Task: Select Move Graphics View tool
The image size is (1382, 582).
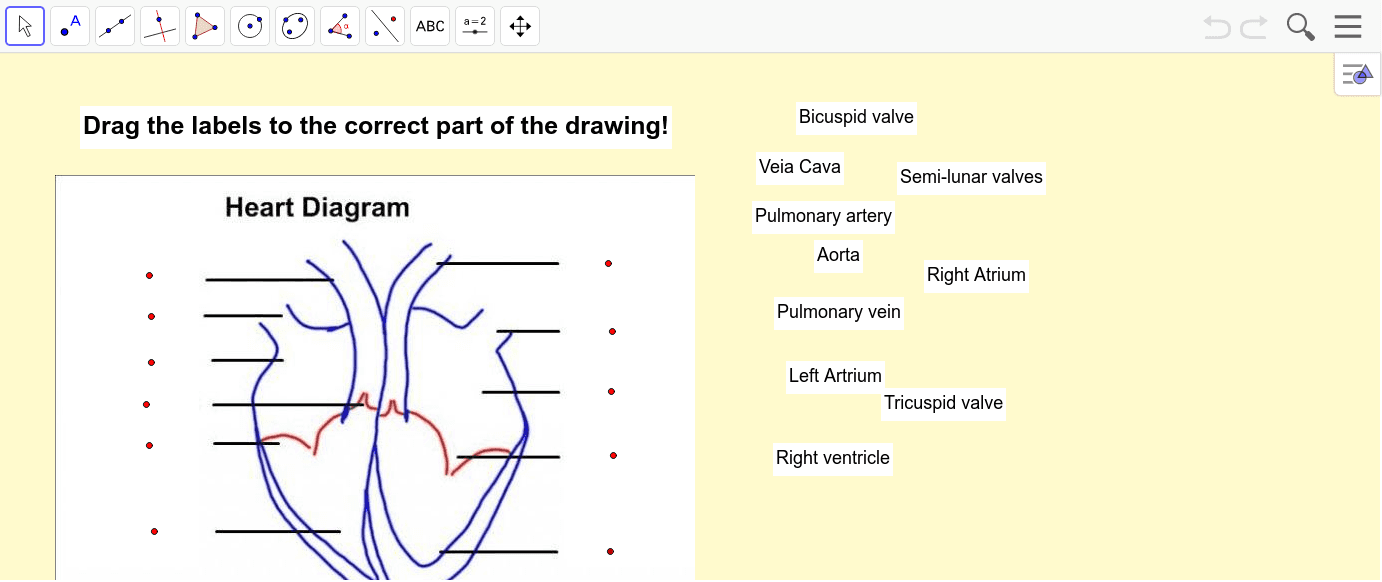Action: pos(520,26)
